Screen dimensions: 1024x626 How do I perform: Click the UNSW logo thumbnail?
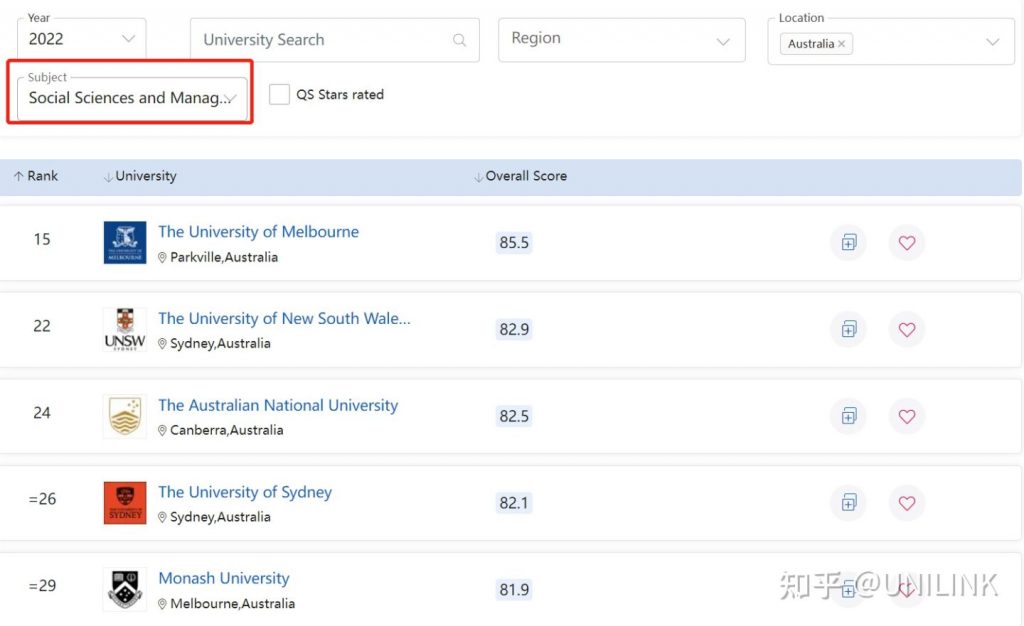tap(125, 329)
